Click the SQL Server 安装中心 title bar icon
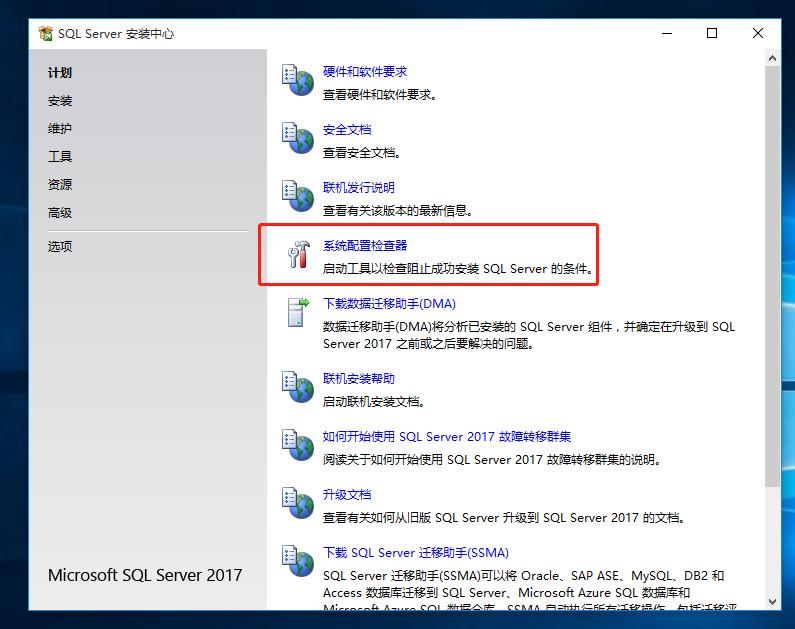This screenshot has height=629, width=795. coord(46,33)
